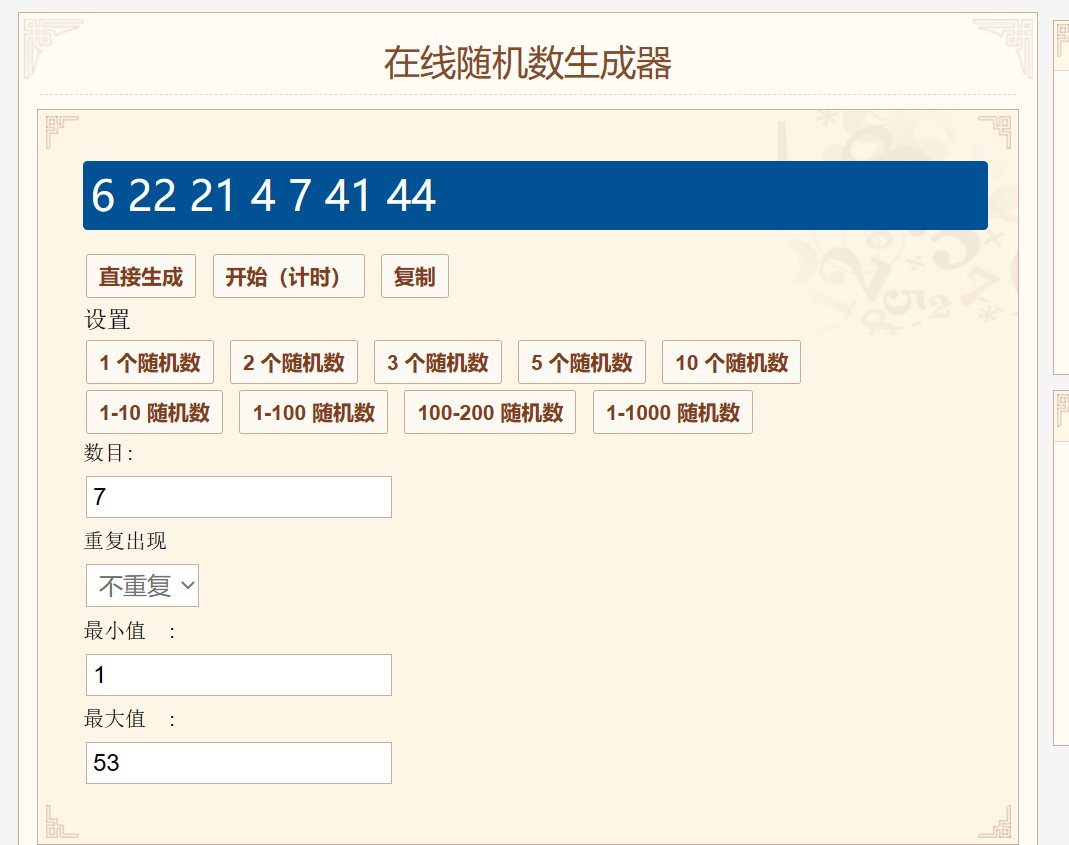Screen dimensions: 1069x845
Task: Click the 直接生成 button
Action: pyautogui.click(x=141, y=276)
